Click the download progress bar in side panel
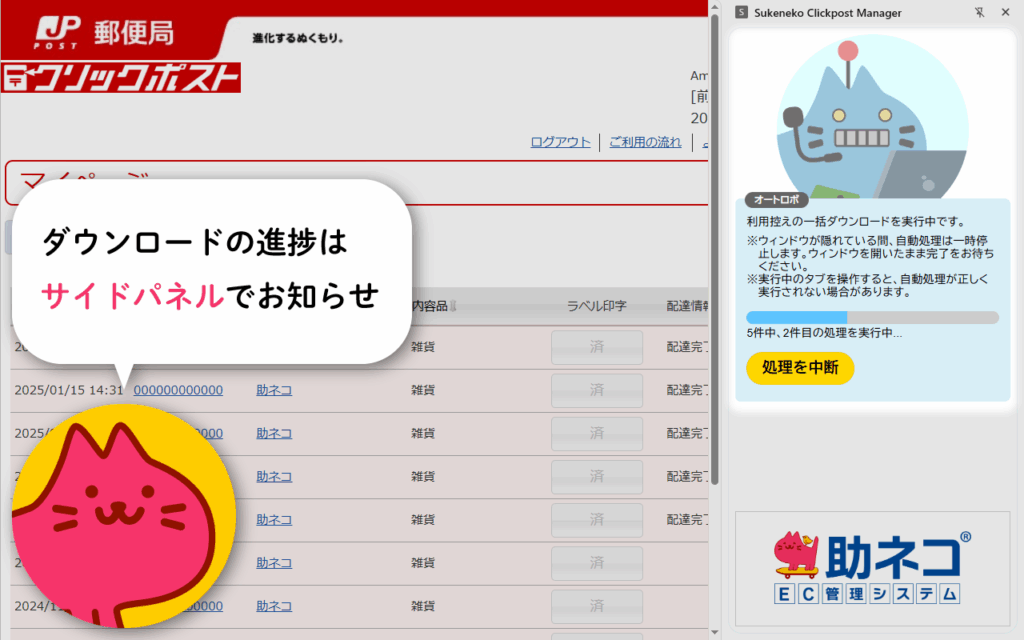 872,317
